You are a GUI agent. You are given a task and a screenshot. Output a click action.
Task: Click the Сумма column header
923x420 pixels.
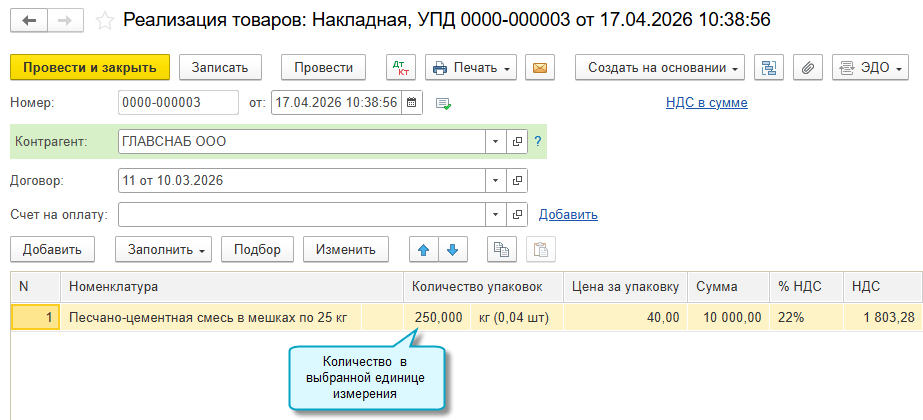pyautogui.click(x=729, y=287)
